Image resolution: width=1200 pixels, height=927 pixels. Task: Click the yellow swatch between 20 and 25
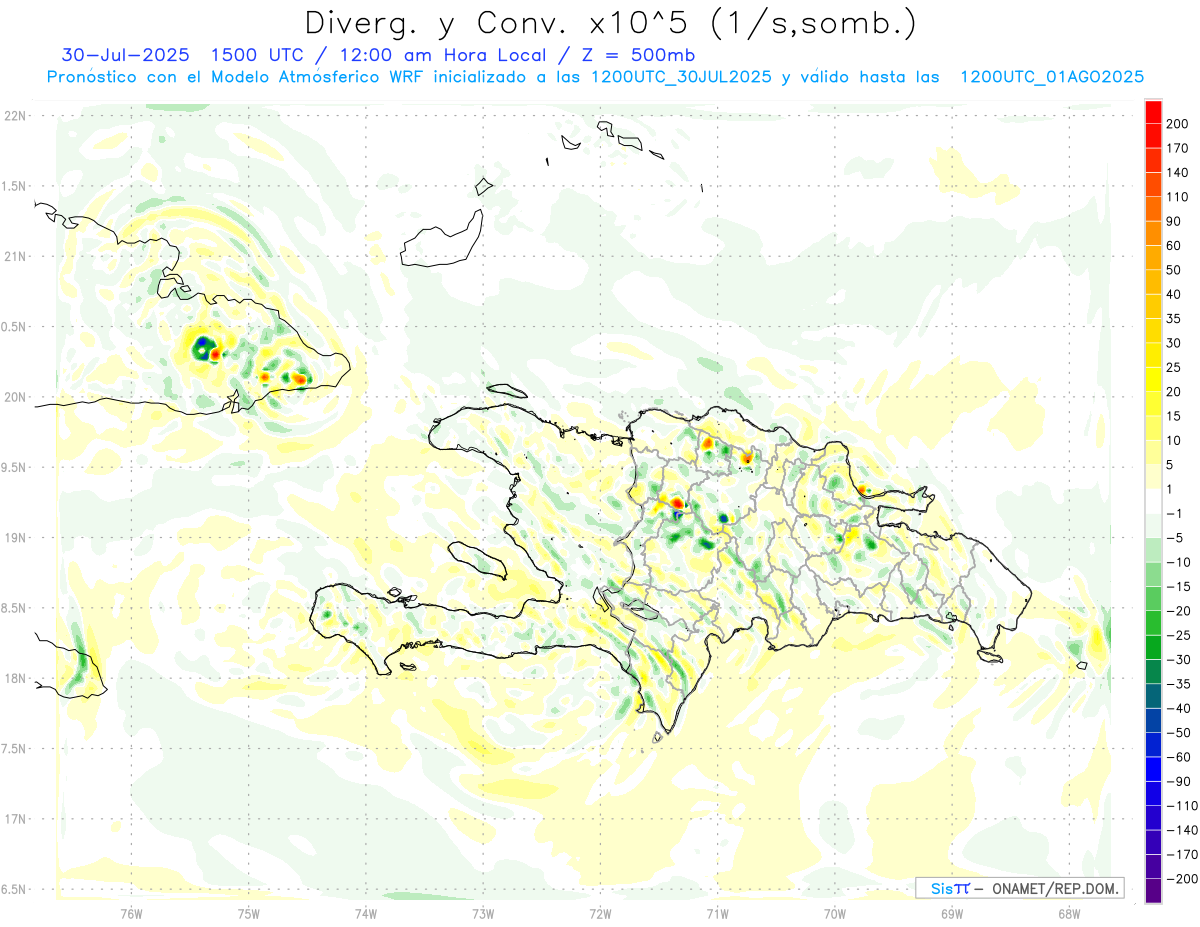pyautogui.click(x=1153, y=379)
